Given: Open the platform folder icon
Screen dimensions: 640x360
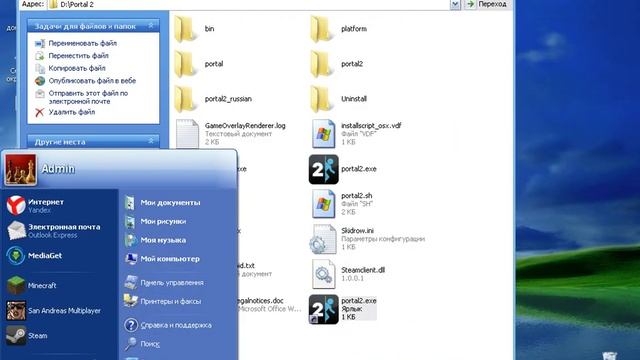Looking at the screenshot, I should [322, 29].
